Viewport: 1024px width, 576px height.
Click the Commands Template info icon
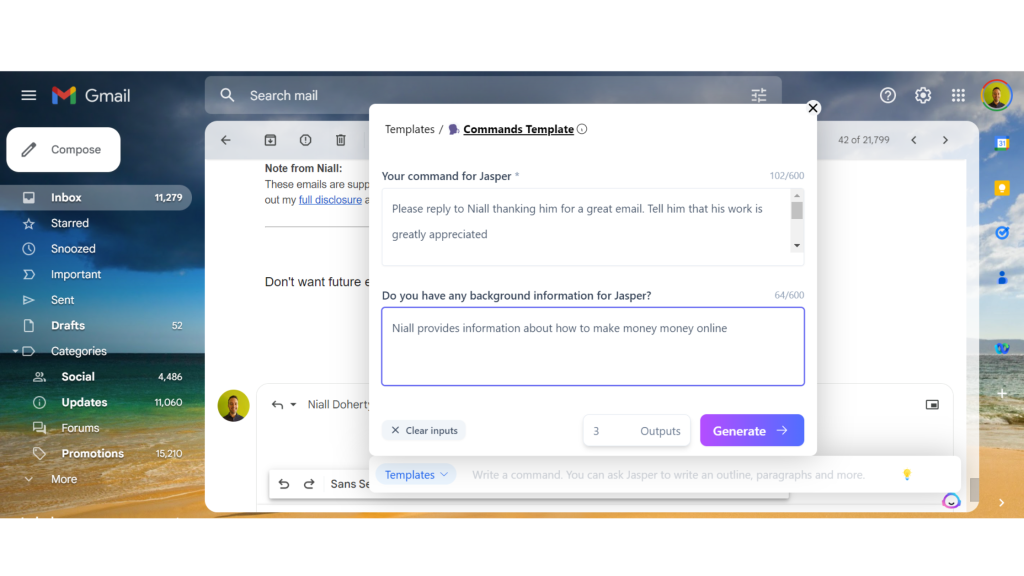click(581, 128)
